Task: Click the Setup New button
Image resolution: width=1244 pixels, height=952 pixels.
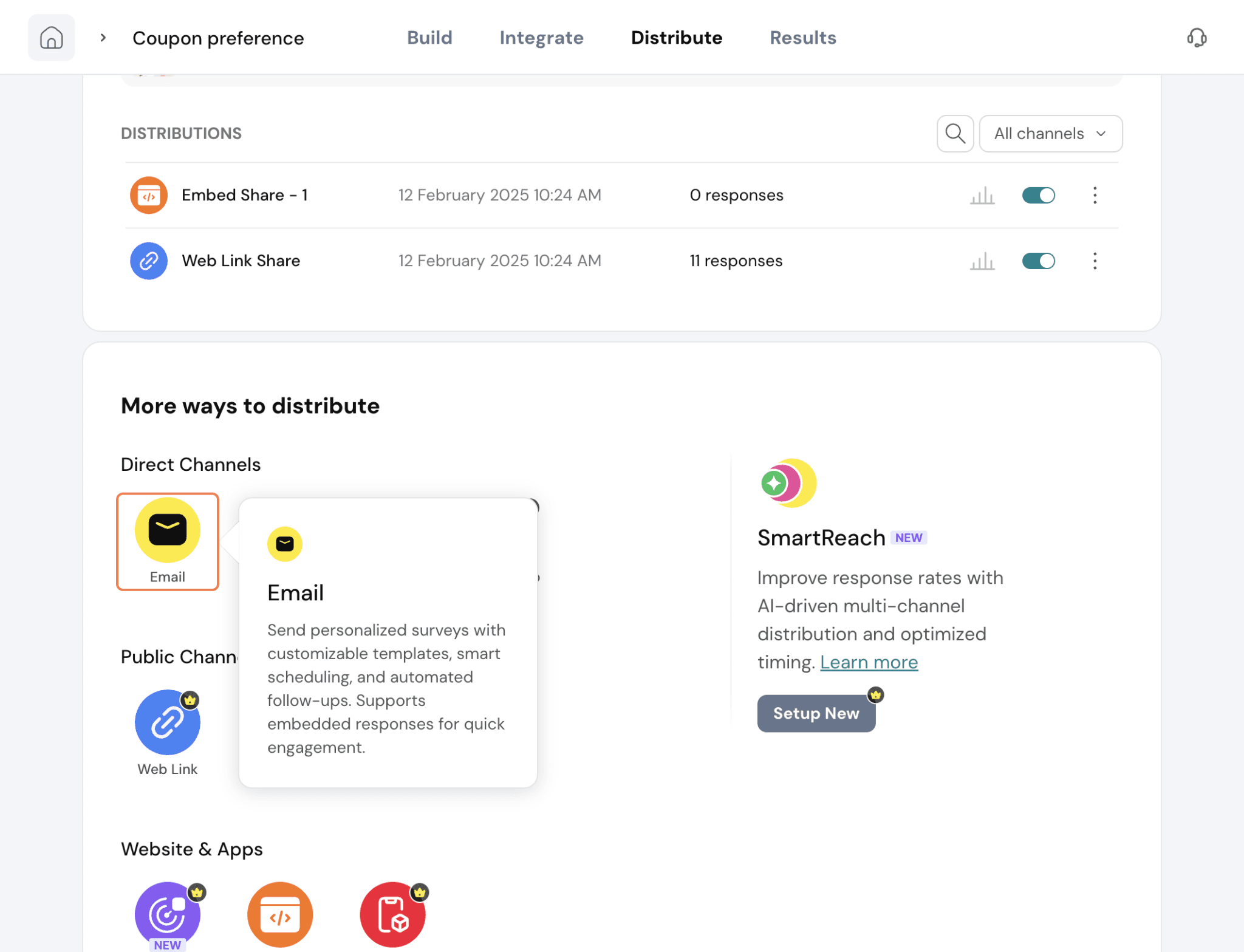Action: click(816, 713)
